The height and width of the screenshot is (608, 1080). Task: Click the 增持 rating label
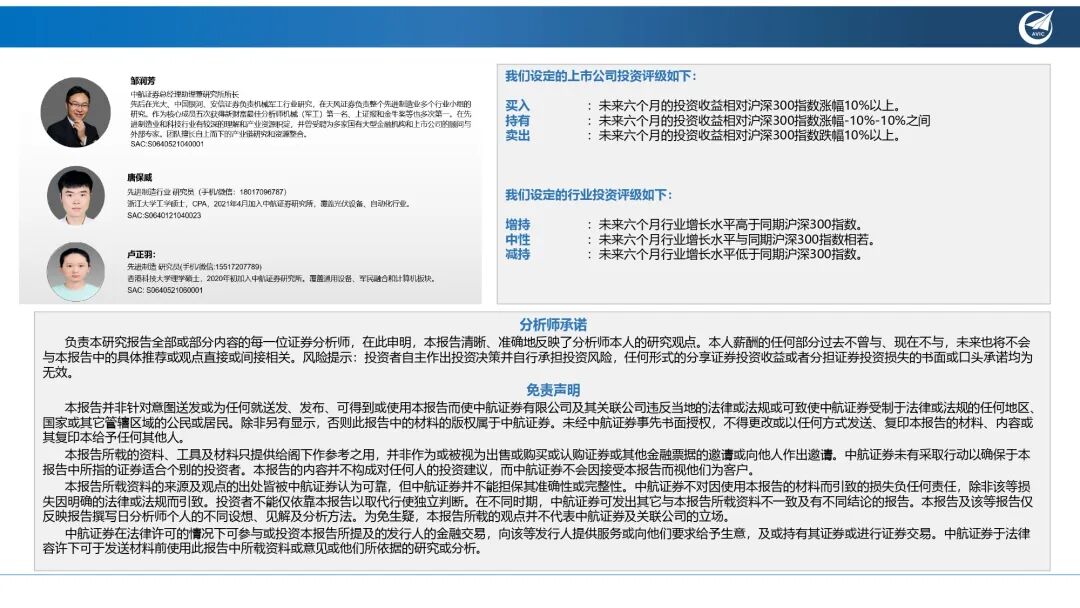[x=517, y=224]
